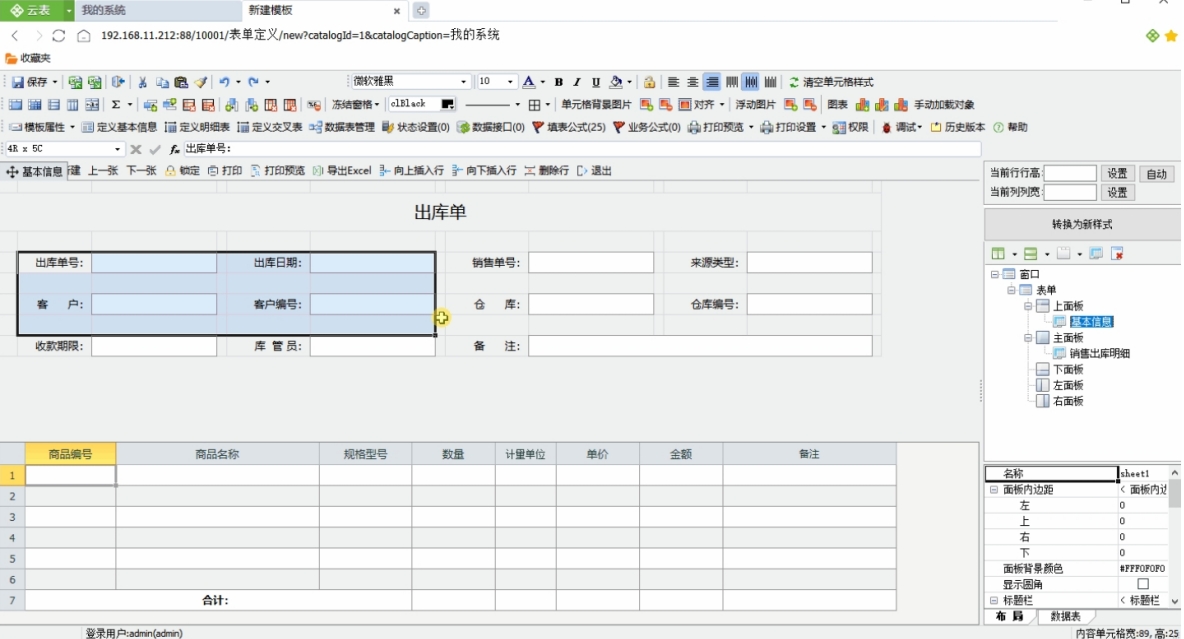Open the 微软雅黑 font name dropdown

point(464,82)
